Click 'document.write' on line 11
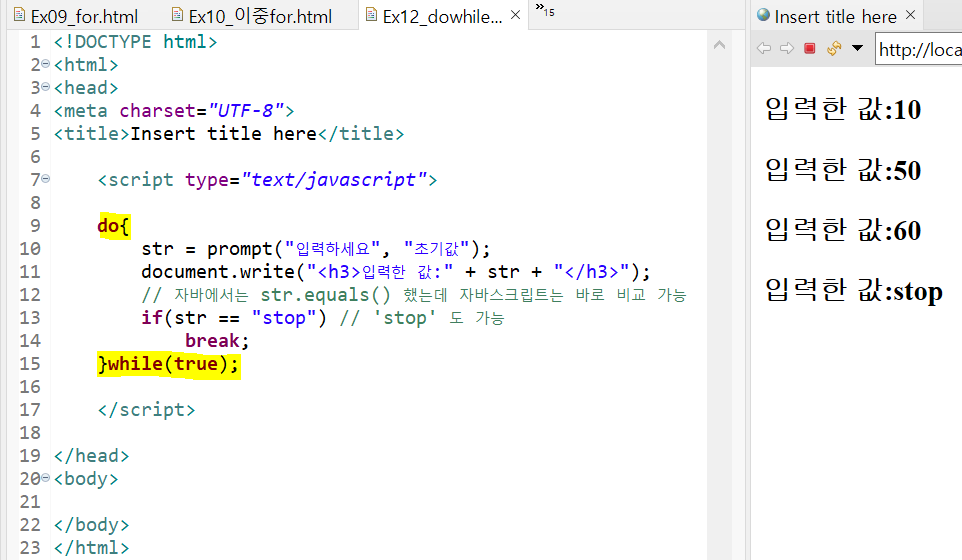The width and height of the screenshot is (962, 560). [x=218, y=272]
